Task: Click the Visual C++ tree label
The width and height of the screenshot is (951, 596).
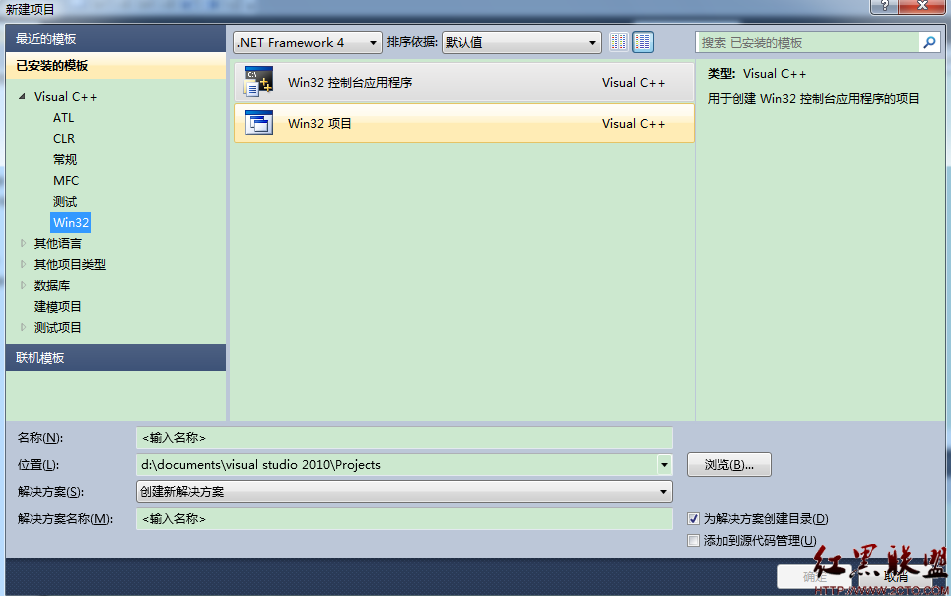Action: (66, 96)
